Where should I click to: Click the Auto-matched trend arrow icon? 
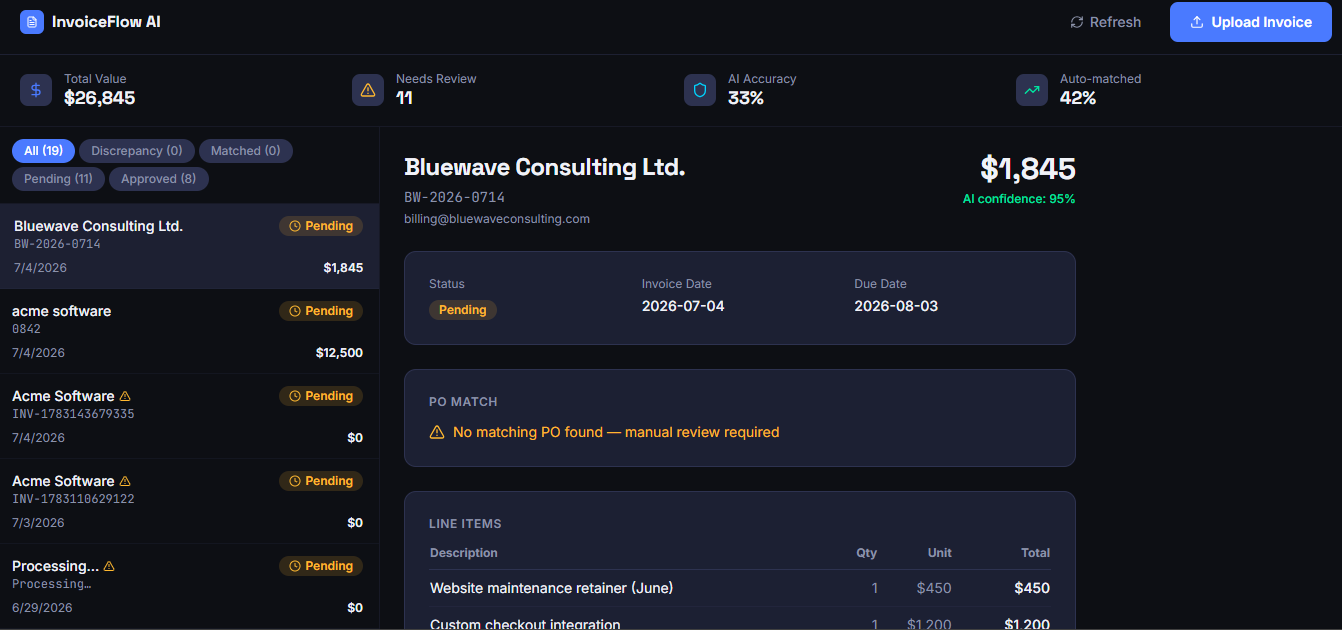pyautogui.click(x=1032, y=90)
